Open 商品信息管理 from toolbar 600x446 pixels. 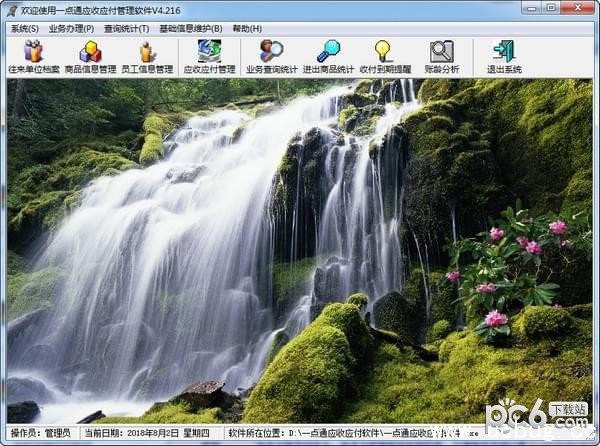[x=90, y=56]
